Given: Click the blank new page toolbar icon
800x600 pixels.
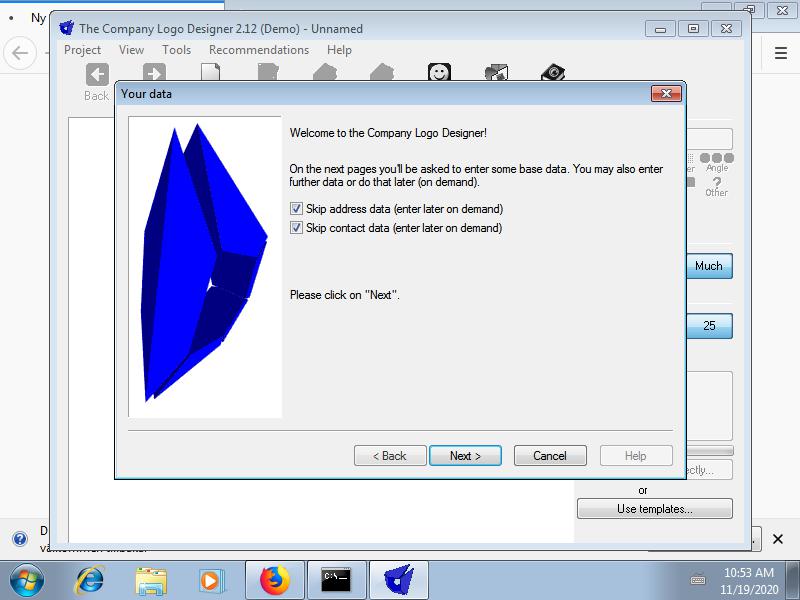Looking at the screenshot, I should pos(211,72).
